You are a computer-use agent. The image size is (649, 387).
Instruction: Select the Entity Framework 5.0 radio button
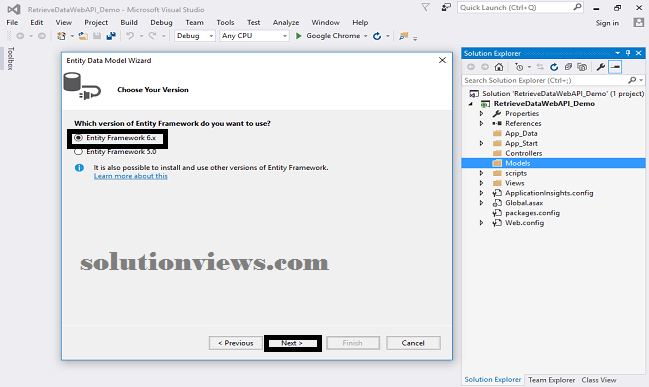coord(78,152)
